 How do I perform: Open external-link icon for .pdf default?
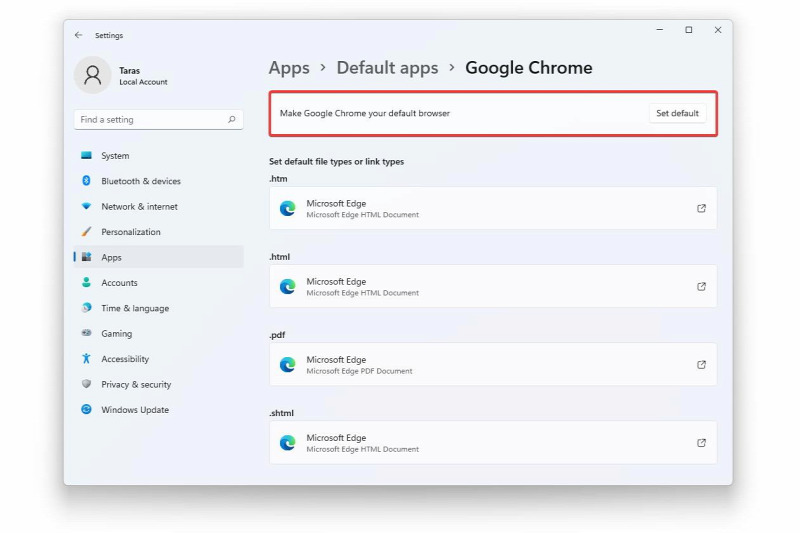click(x=701, y=364)
